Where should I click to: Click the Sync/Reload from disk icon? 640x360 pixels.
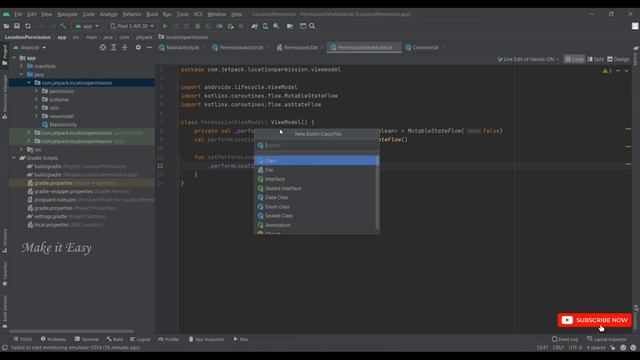pyautogui.click(x=28, y=26)
